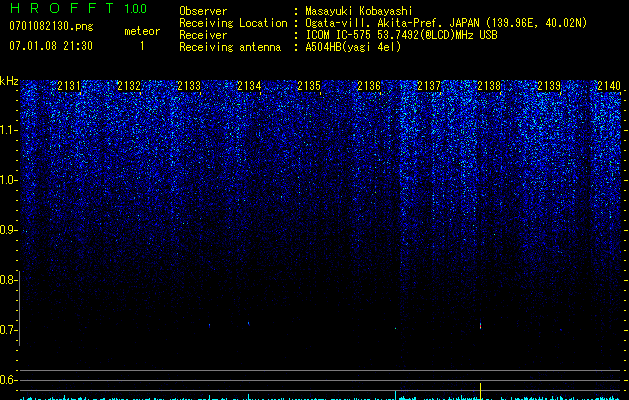Viewport: 629px width, 400px height.
Task: Select the filename 0701082130.png
Action: coord(51,26)
